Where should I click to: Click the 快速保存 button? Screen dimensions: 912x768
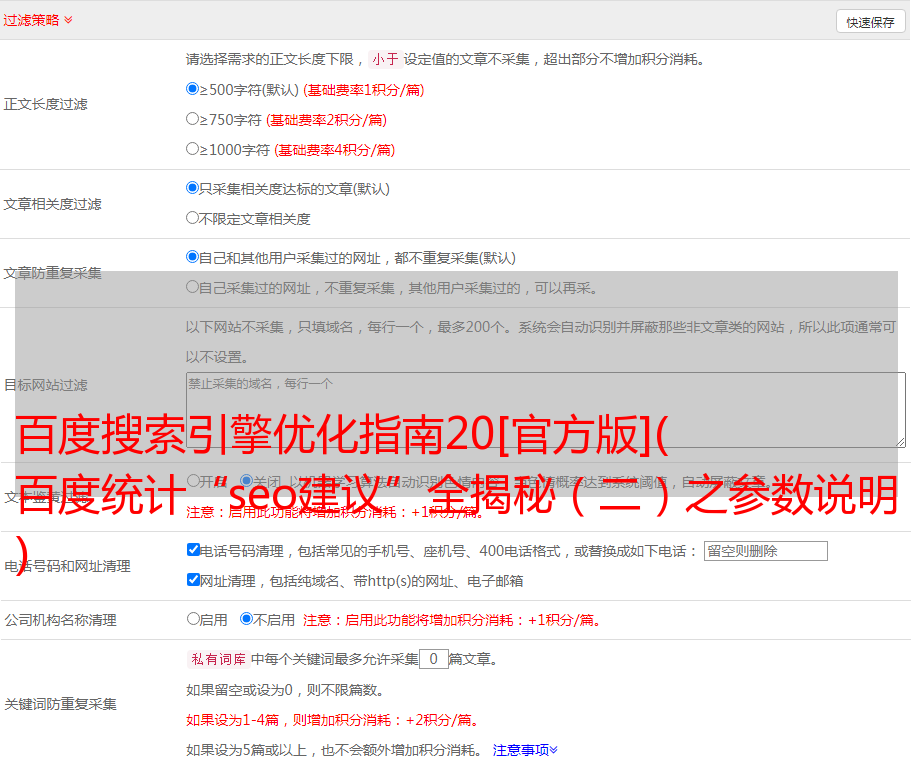click(x=870, y=22)
